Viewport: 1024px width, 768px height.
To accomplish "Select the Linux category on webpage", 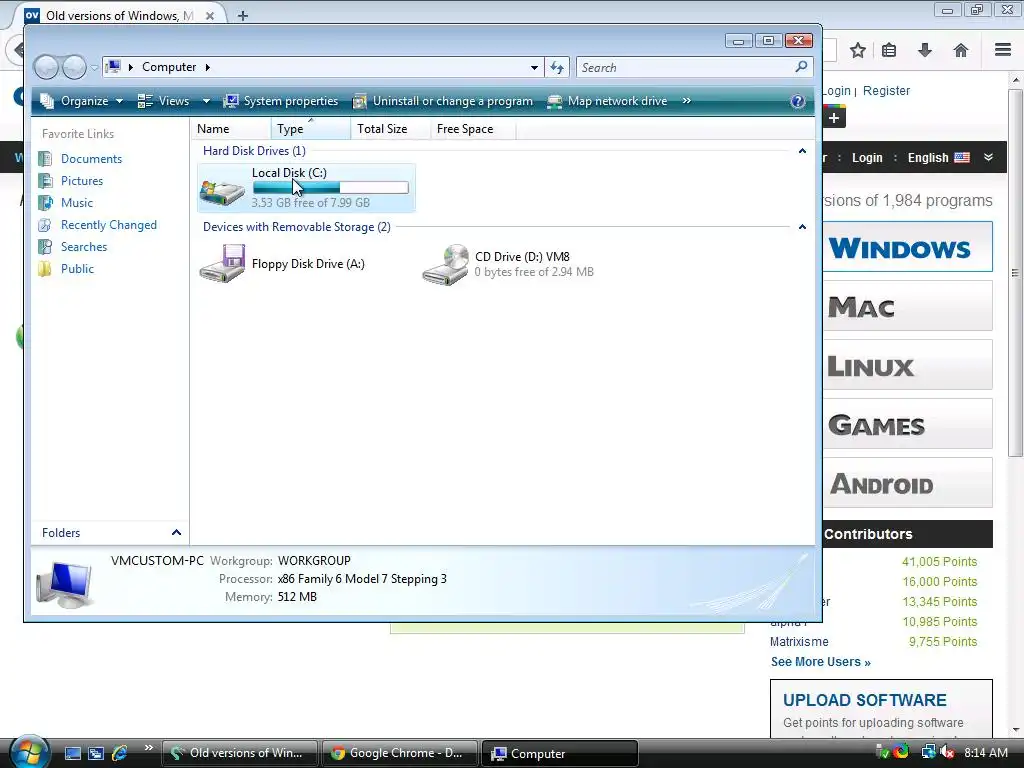I will [x=908, y=365].
